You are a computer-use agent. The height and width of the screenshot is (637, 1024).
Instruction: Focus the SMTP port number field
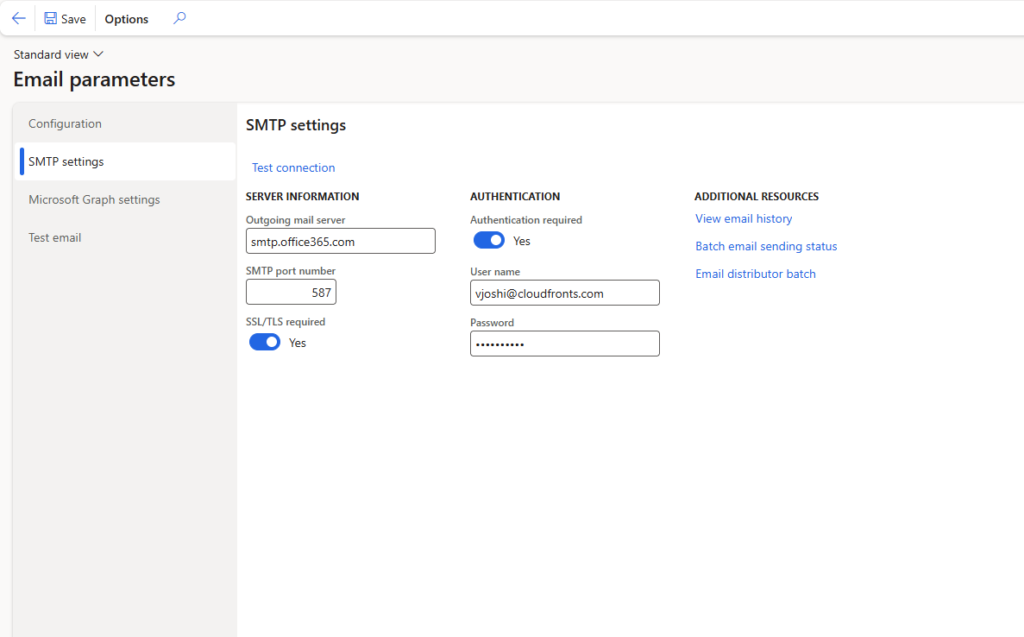pyautogui.click(x=291, y=292)
